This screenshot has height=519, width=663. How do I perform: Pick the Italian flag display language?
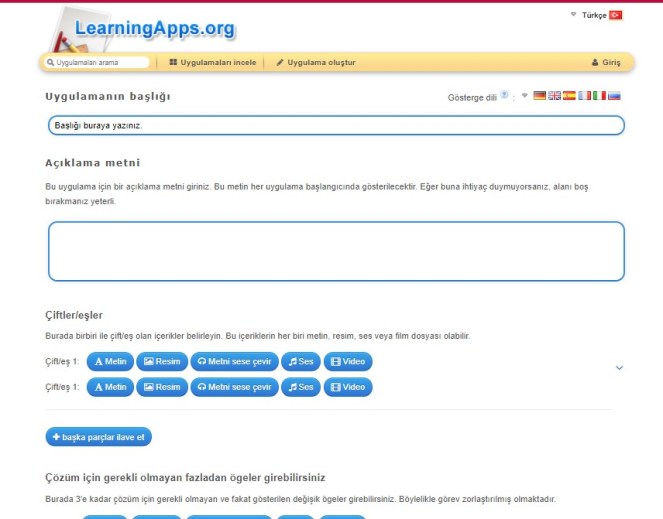599,96
